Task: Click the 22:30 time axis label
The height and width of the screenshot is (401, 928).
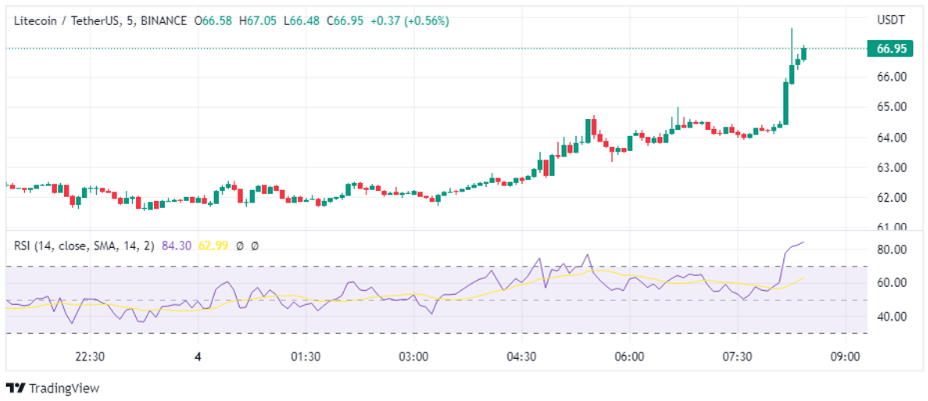Action: pyautogui.click(x=90, y=357)
